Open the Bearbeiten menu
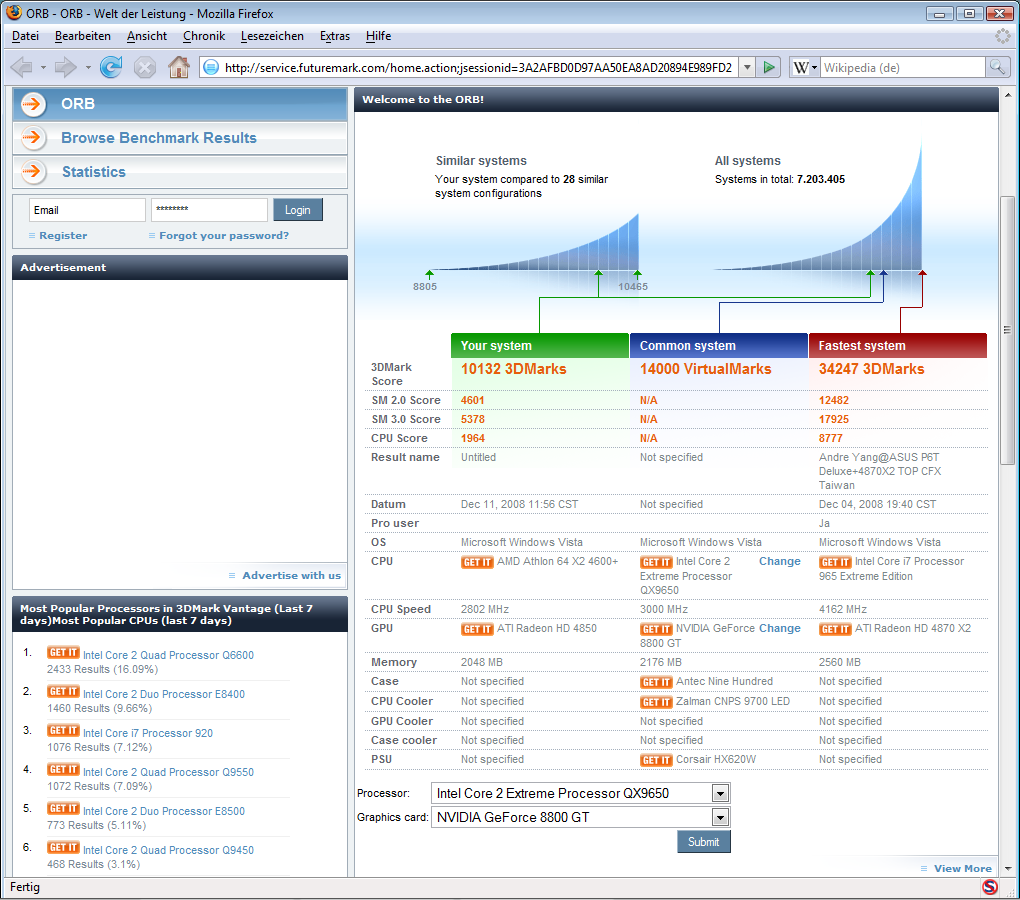1020x900 pixels. (x=83, y=36)
